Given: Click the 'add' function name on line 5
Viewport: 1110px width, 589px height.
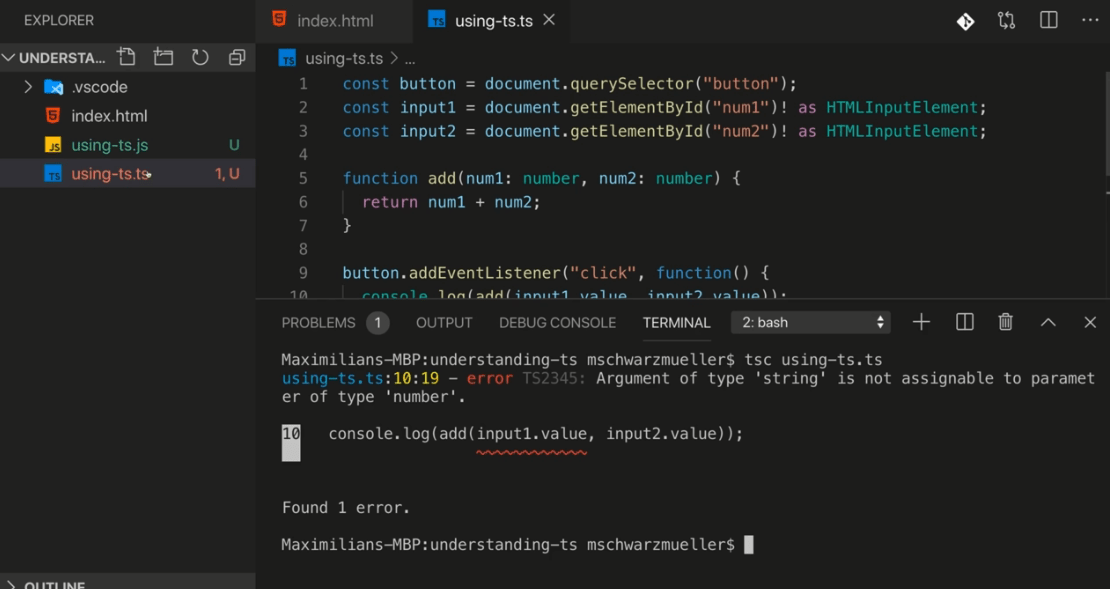Looking at the screenshot, I should click(x=442, y=178).
